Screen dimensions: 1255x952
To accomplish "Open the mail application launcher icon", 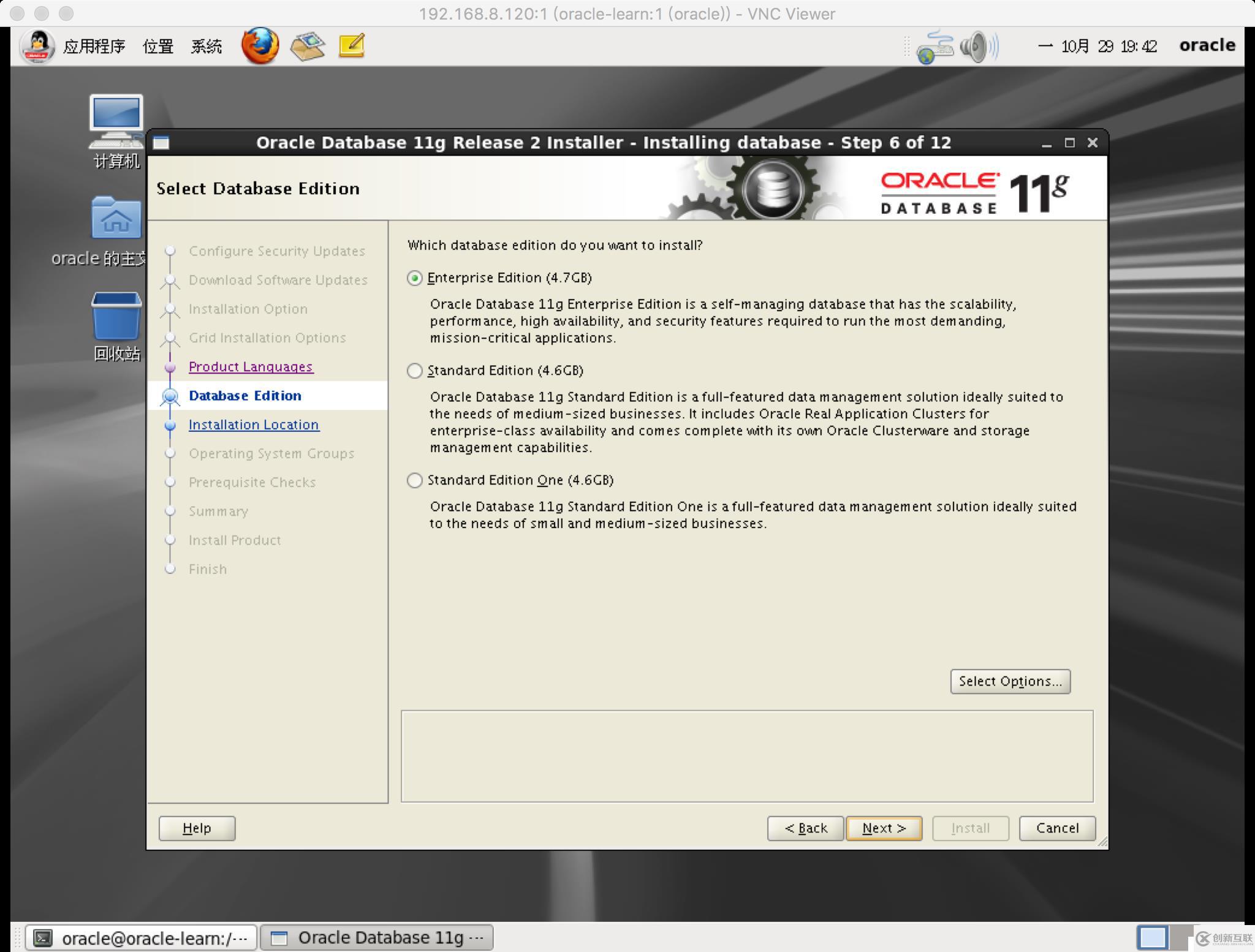I will point(308,46).
